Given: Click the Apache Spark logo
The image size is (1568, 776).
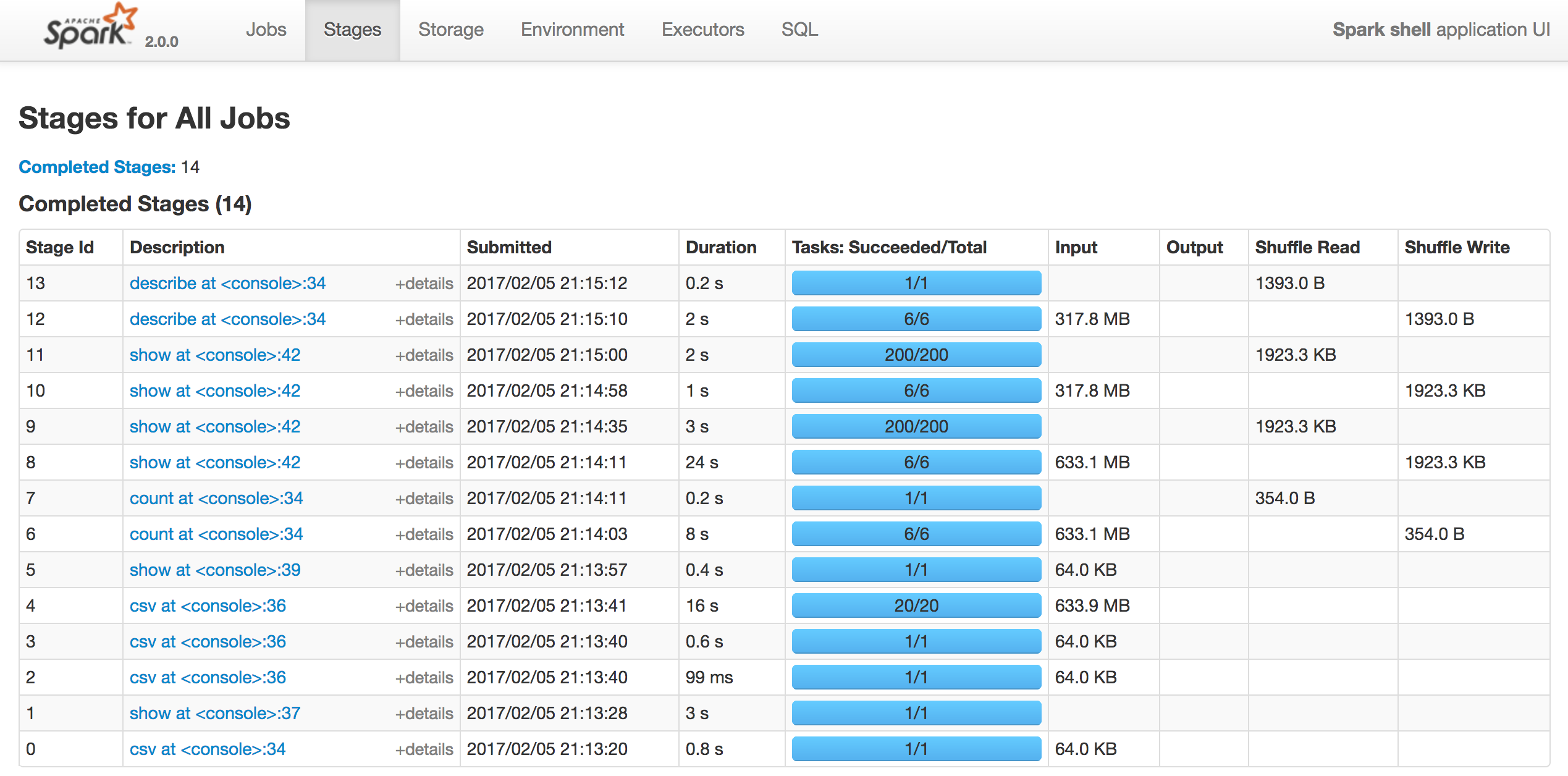Looking at the screenshot, I should point(90,26).
